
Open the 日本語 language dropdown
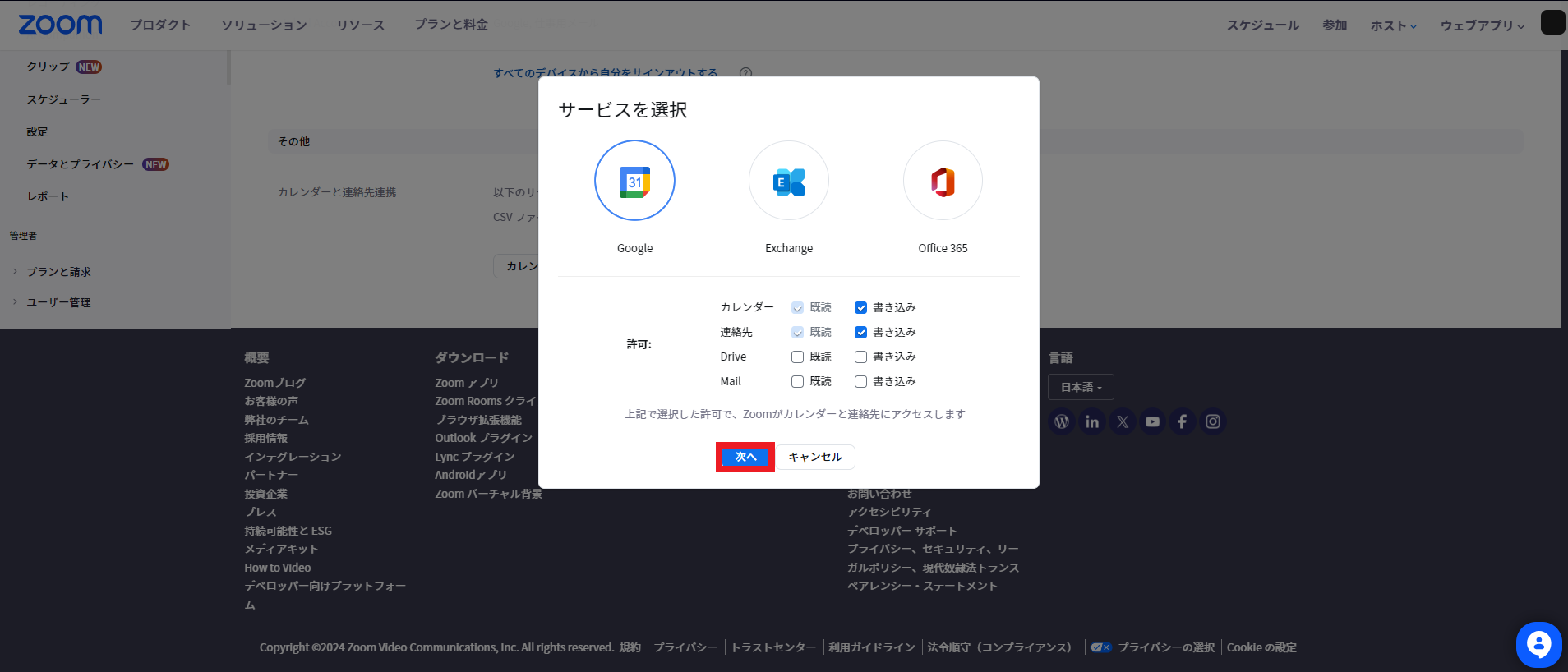click(x=1081, y=387)
